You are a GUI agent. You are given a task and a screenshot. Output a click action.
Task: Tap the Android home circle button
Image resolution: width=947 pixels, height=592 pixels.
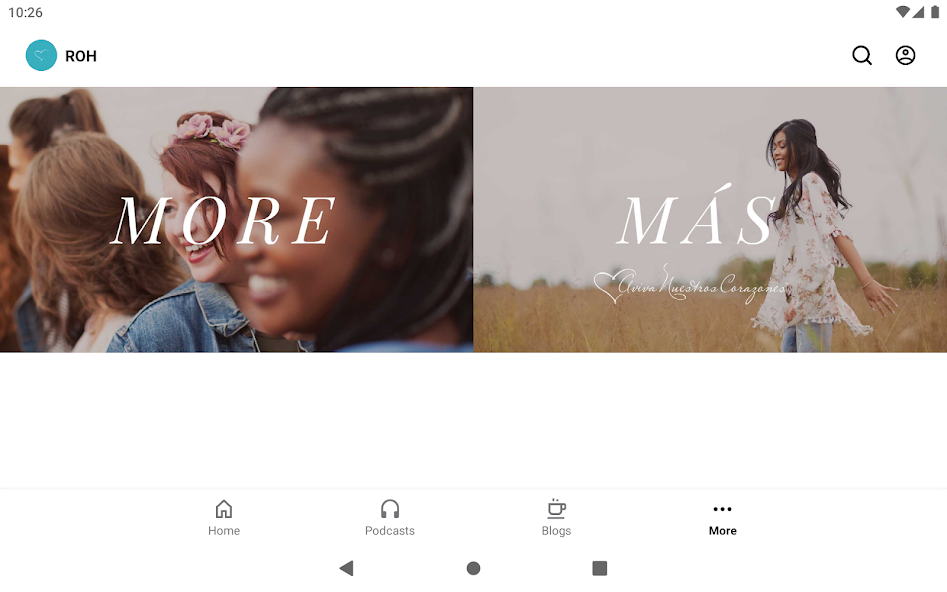click(x=474, y=568)
